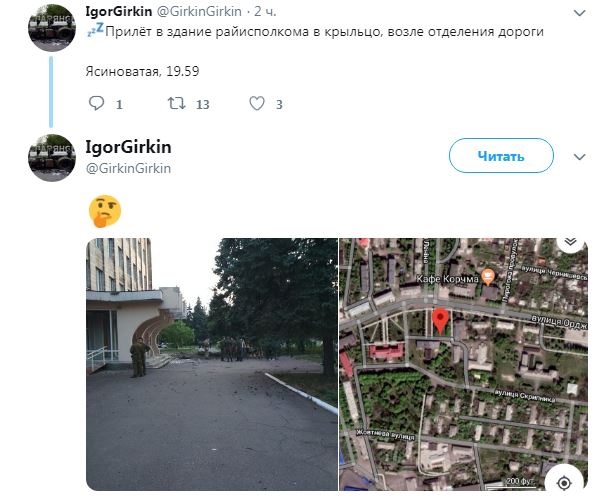This screenshot has height=502, width=616.
Task: Open the second IgorGirkin avatar
Action: point(52,158)
